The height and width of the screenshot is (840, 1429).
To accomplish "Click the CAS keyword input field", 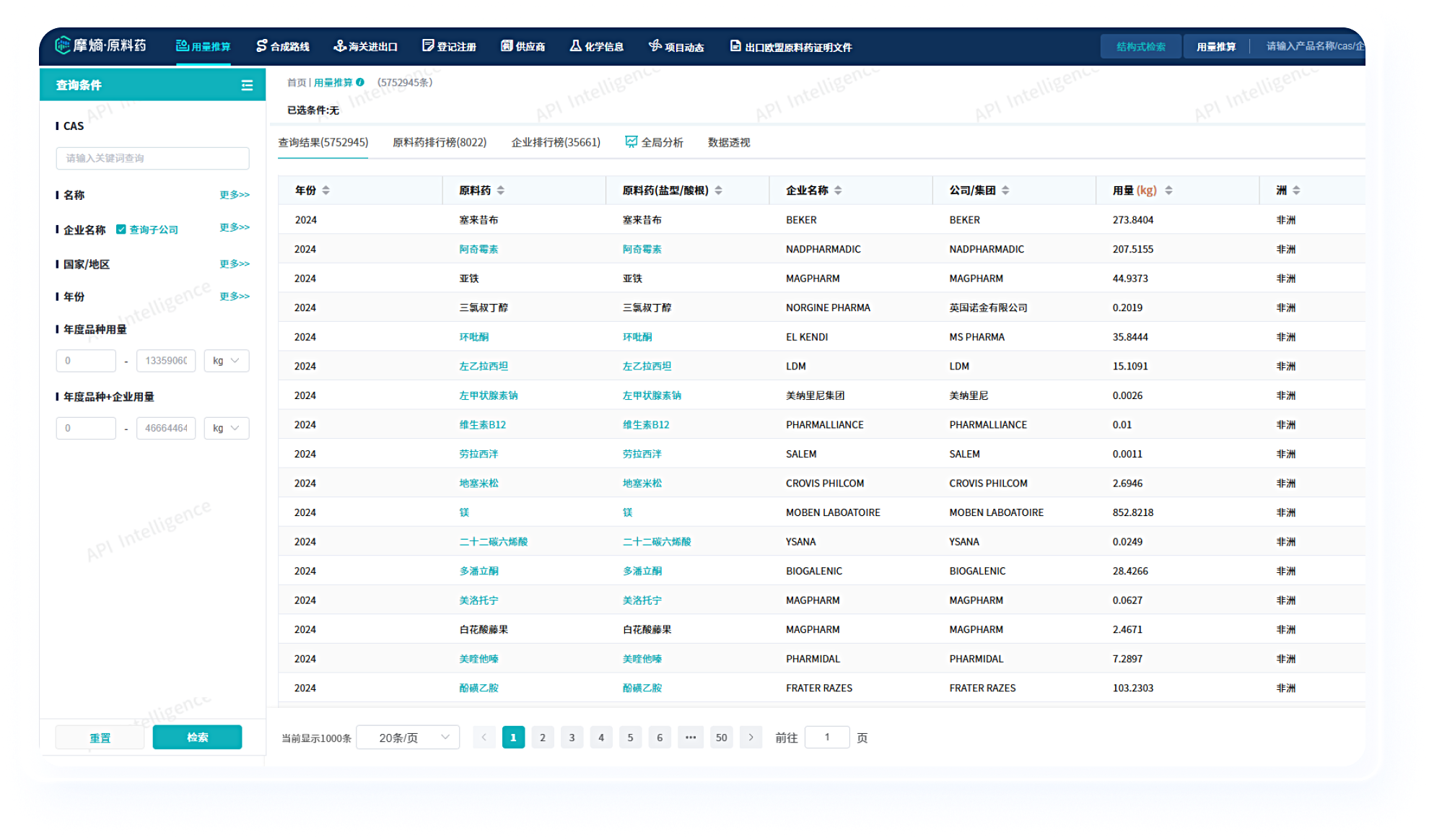I will click(152, 158).
